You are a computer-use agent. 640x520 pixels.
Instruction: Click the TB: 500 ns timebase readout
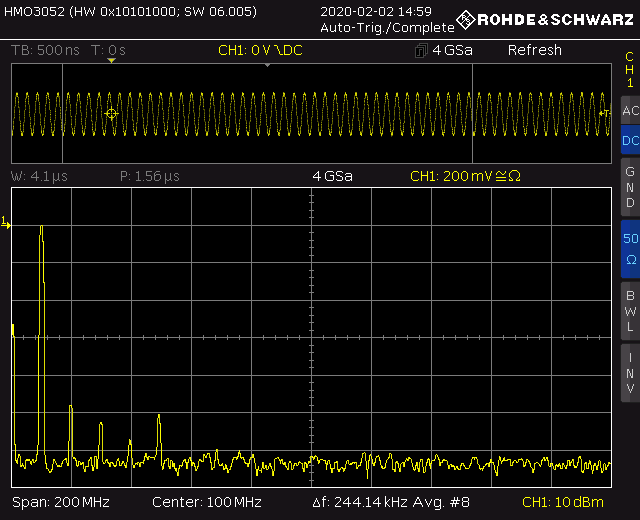pyautogui.click(x=47, y=50)
